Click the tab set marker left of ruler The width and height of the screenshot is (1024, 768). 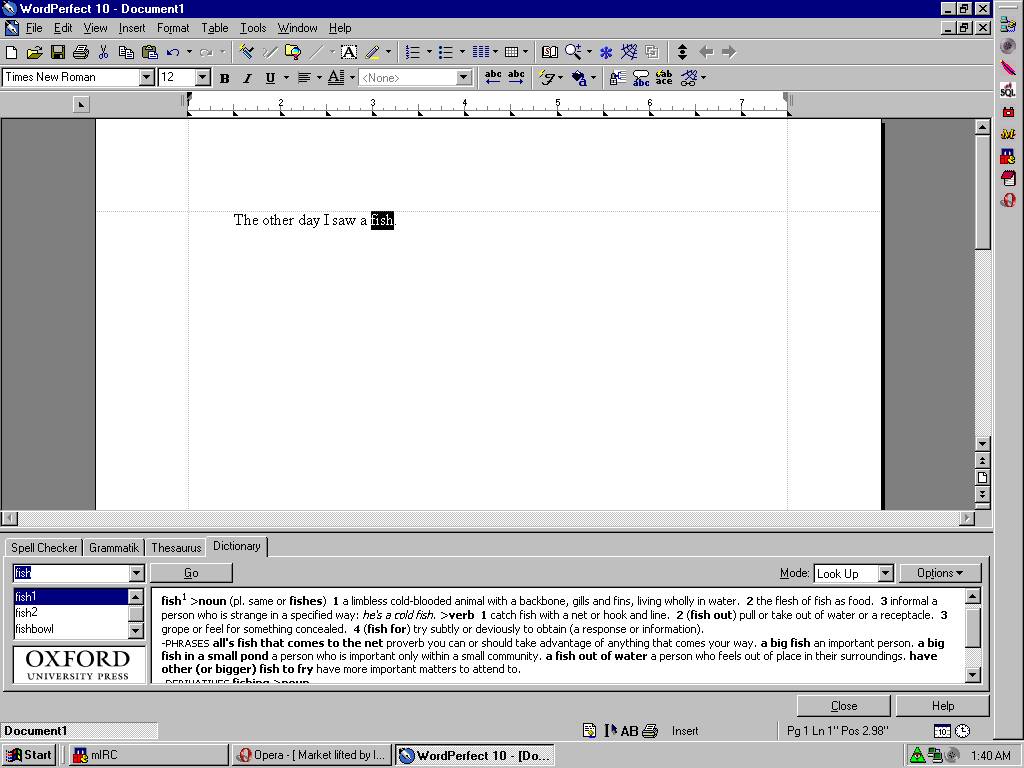click(81, 104)
